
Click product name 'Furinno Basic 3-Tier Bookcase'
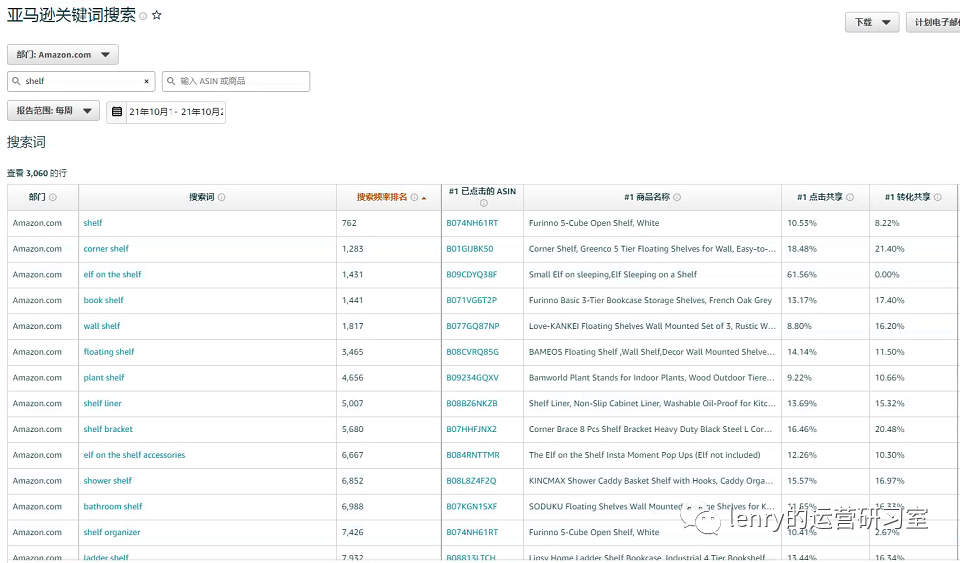click(x=650, y=300)
